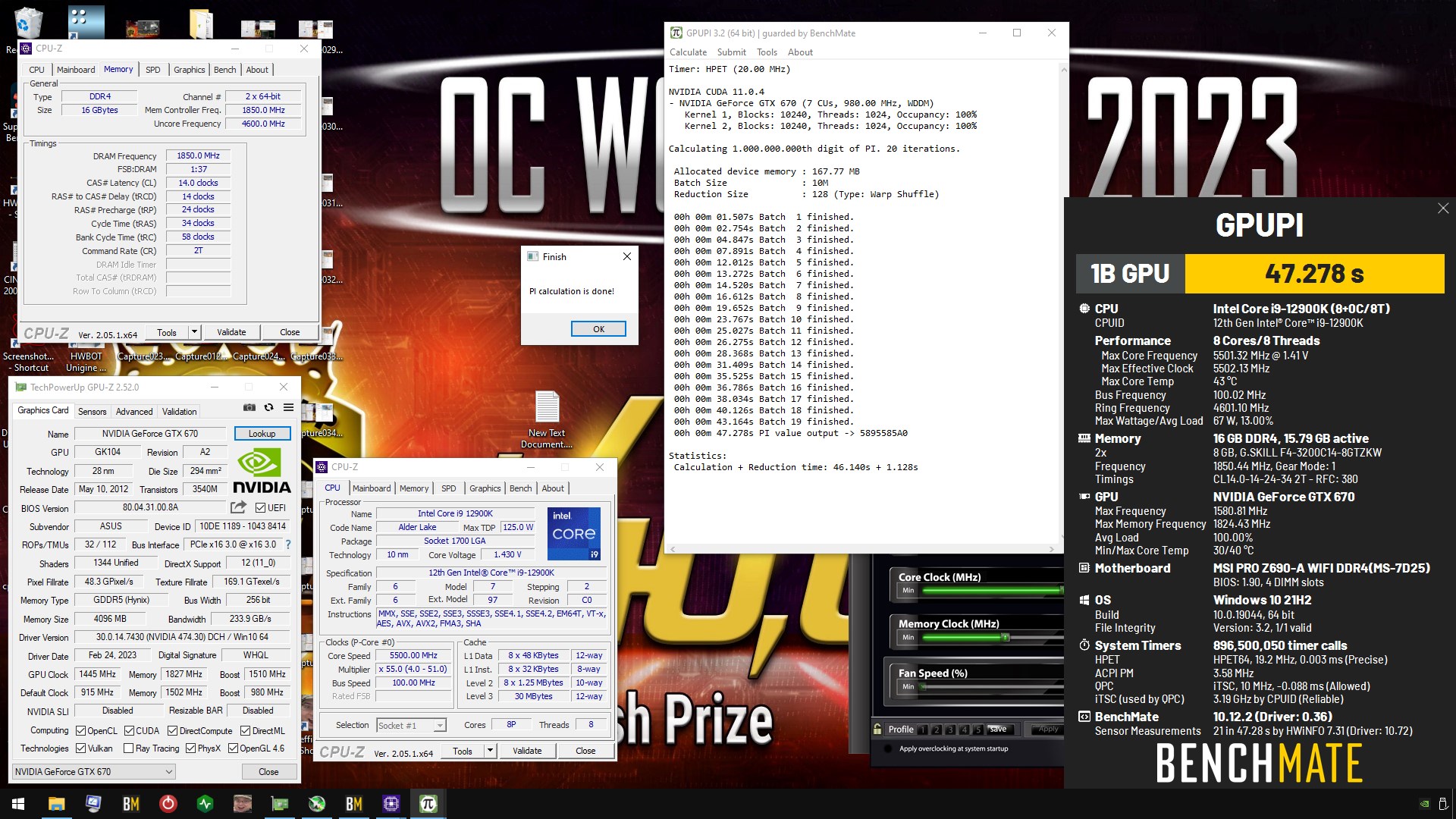Open Bench tab in the bottom CPU-Z

pos(520,488)
